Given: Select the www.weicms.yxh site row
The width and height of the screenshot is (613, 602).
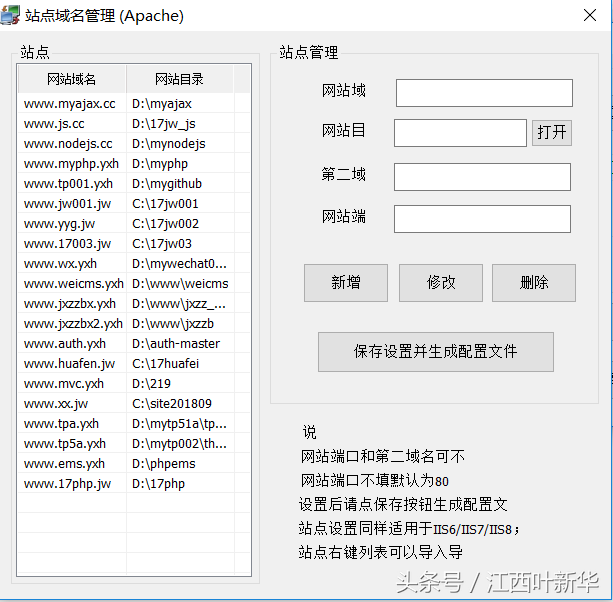Looking at the screenshot, I should point(134,283).
